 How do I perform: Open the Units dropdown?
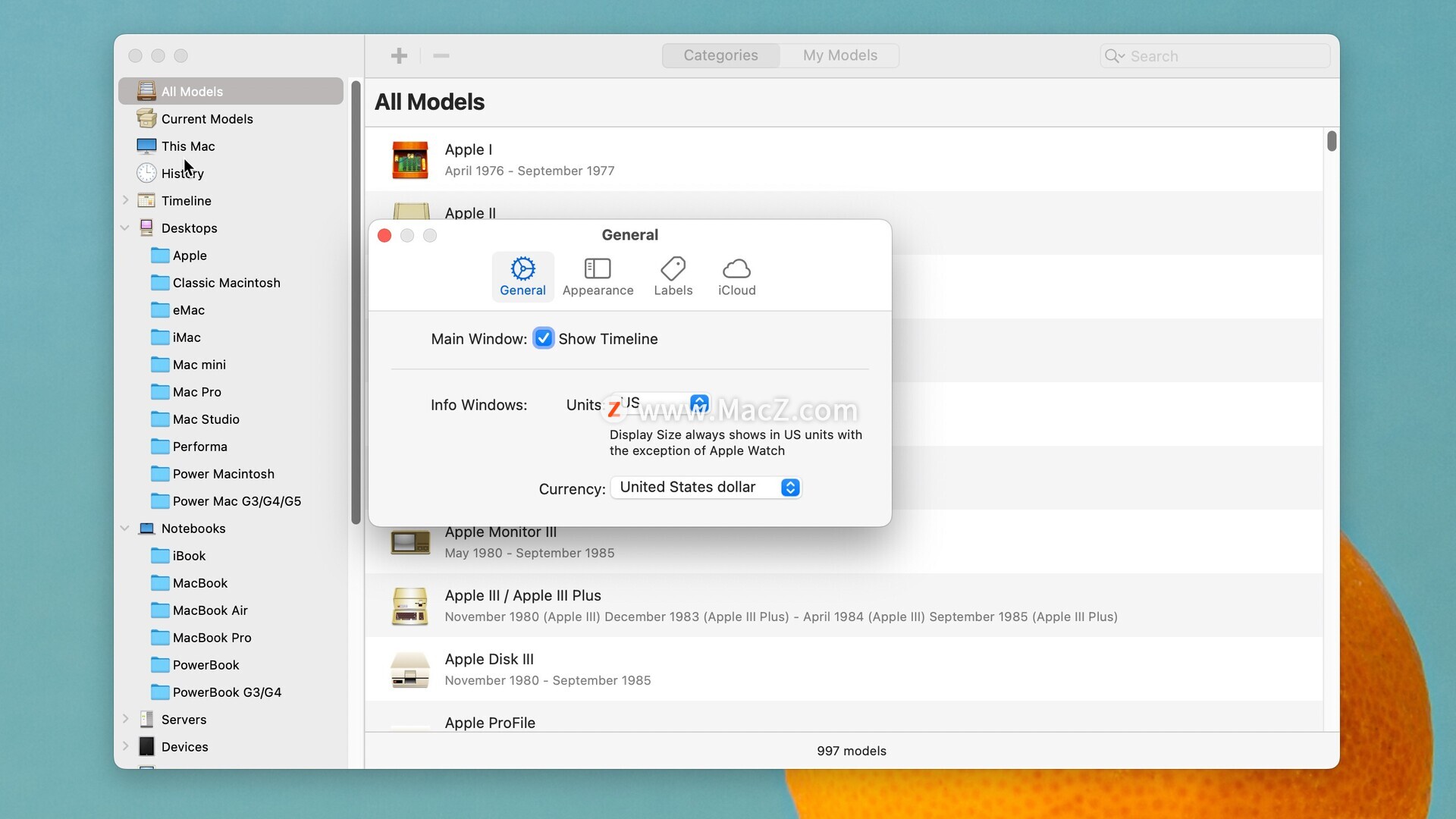[x=662, y=403]
